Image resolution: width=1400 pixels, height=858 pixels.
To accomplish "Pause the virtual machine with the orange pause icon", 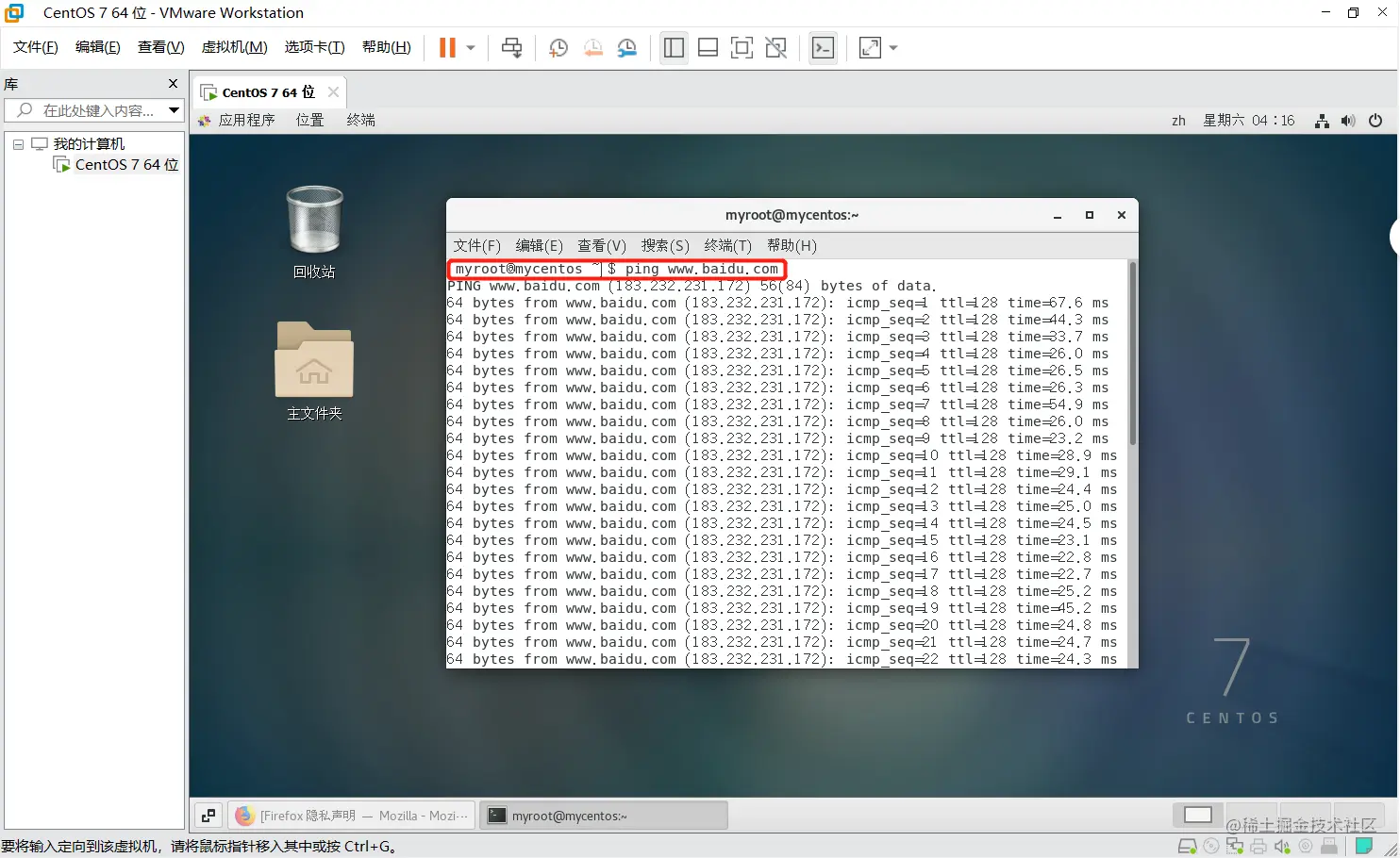I will pyautogui.click(x=447, y=48).
